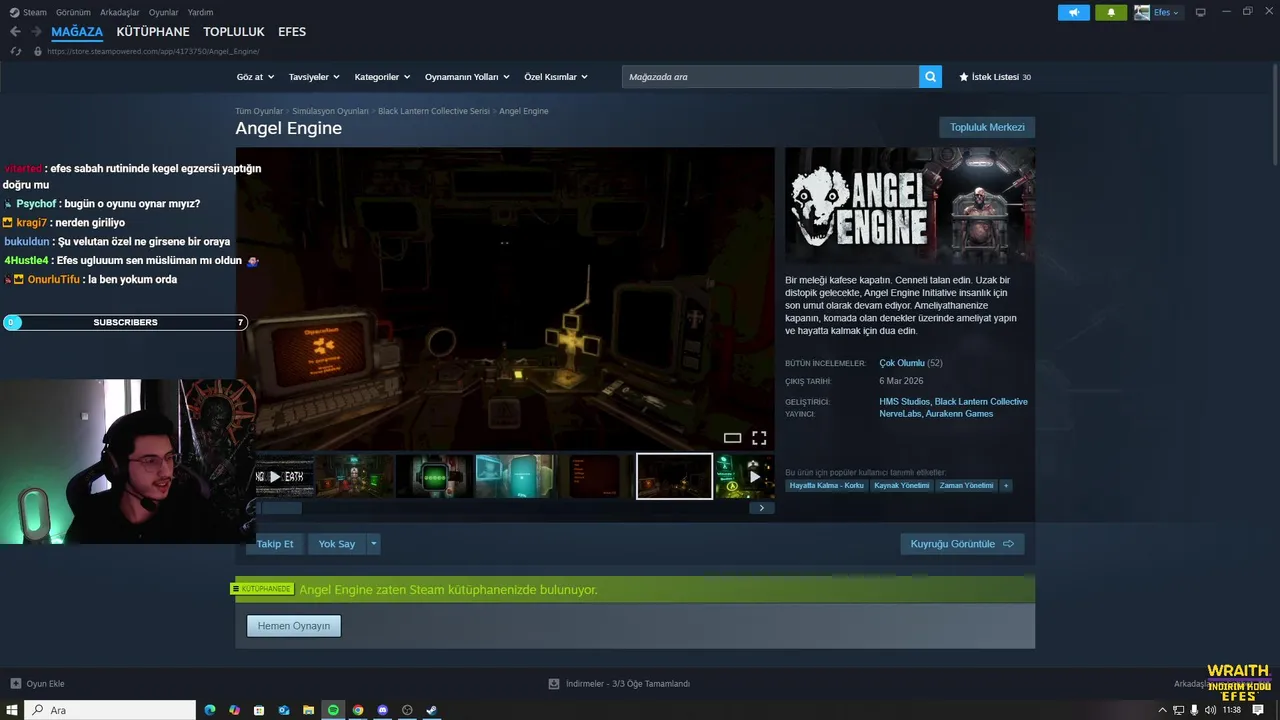
Task: Open the Çok Olumlu reviews link
Action: click(902, 363)
